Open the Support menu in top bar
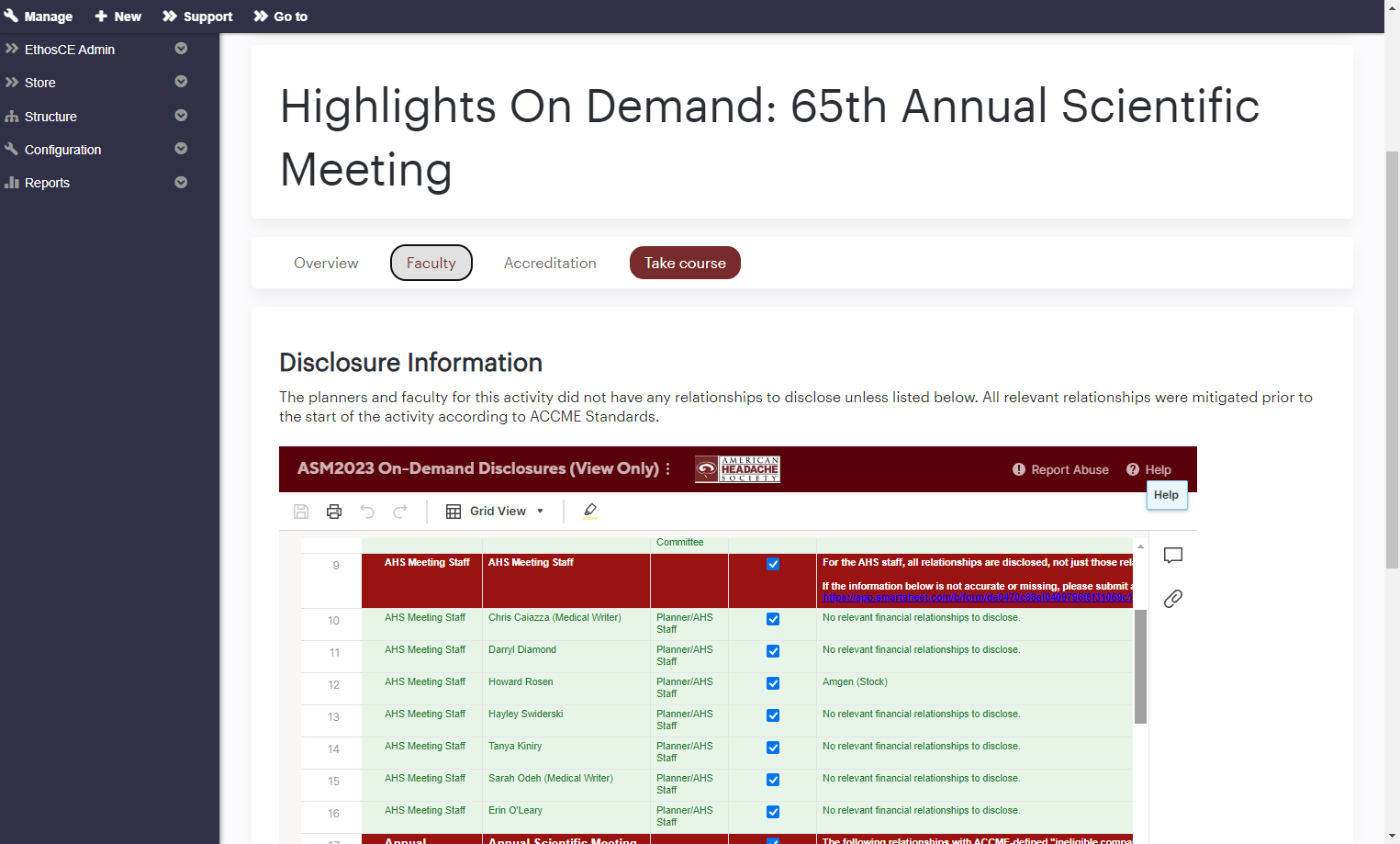 coord(197,17)
